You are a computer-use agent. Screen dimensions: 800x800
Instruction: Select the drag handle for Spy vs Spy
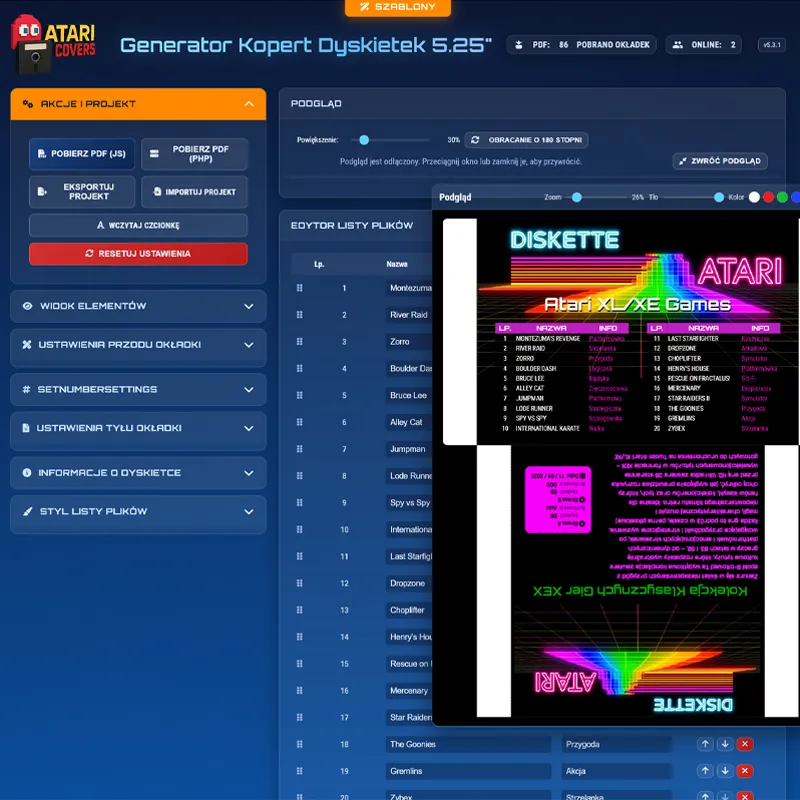(x=299, y=503)
